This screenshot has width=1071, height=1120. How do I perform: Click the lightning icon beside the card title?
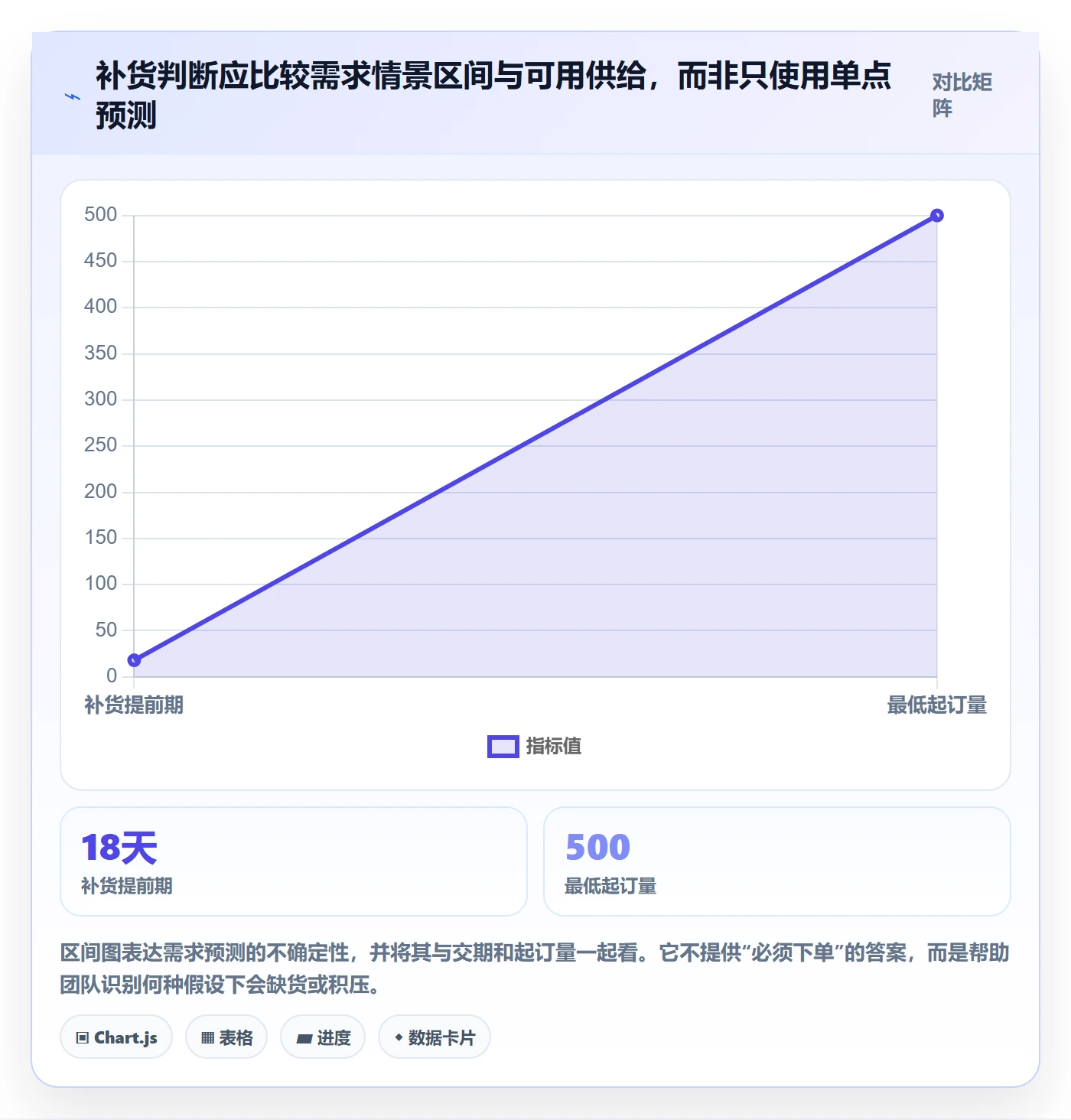click(x=72, y=97)
